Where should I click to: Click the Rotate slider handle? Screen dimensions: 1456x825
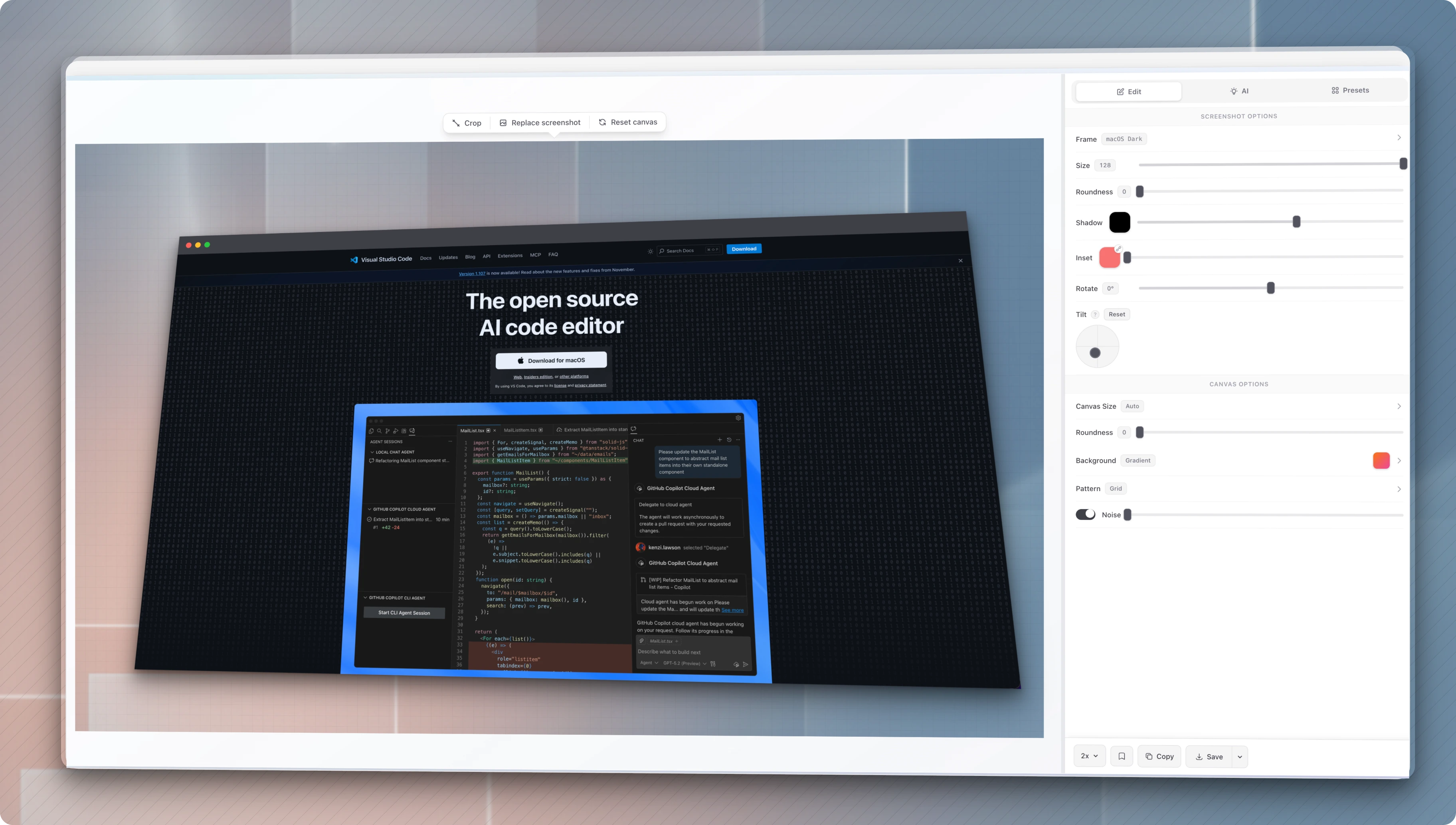1271,288
